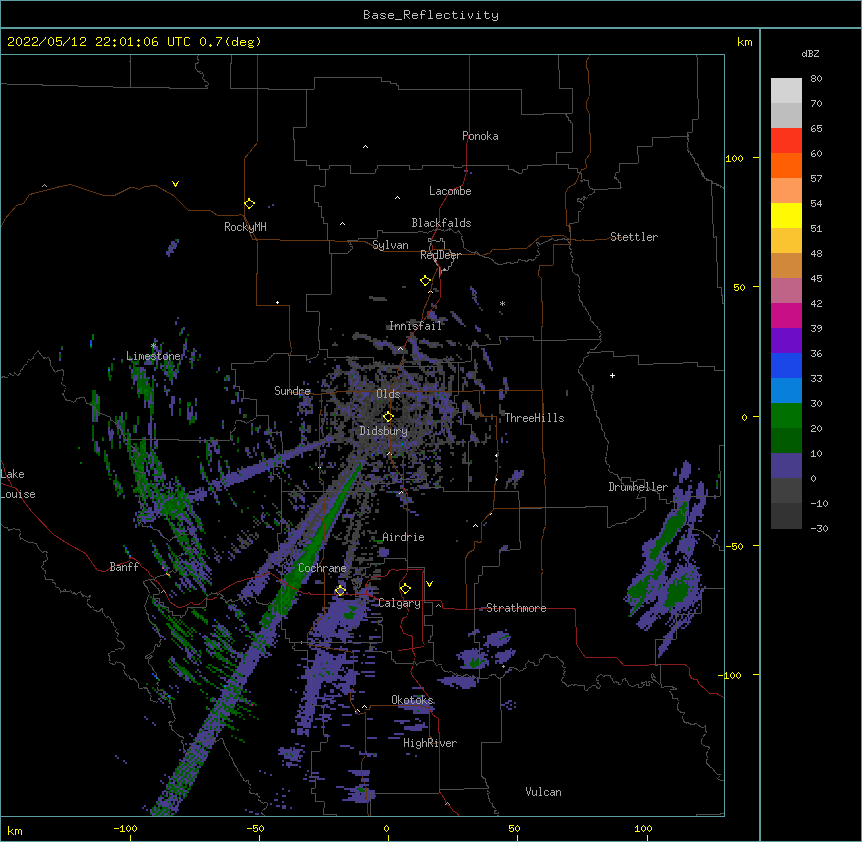The height and width of the screenshot is (842, 862).
Task: Click the Innisfail label
Action: coord(416,326)
